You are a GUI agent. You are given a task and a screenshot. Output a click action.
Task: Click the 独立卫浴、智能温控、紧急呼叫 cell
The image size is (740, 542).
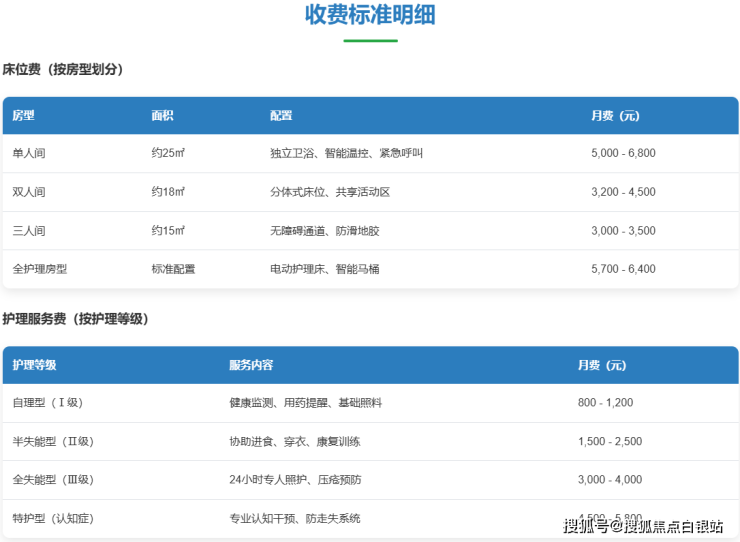346,154
